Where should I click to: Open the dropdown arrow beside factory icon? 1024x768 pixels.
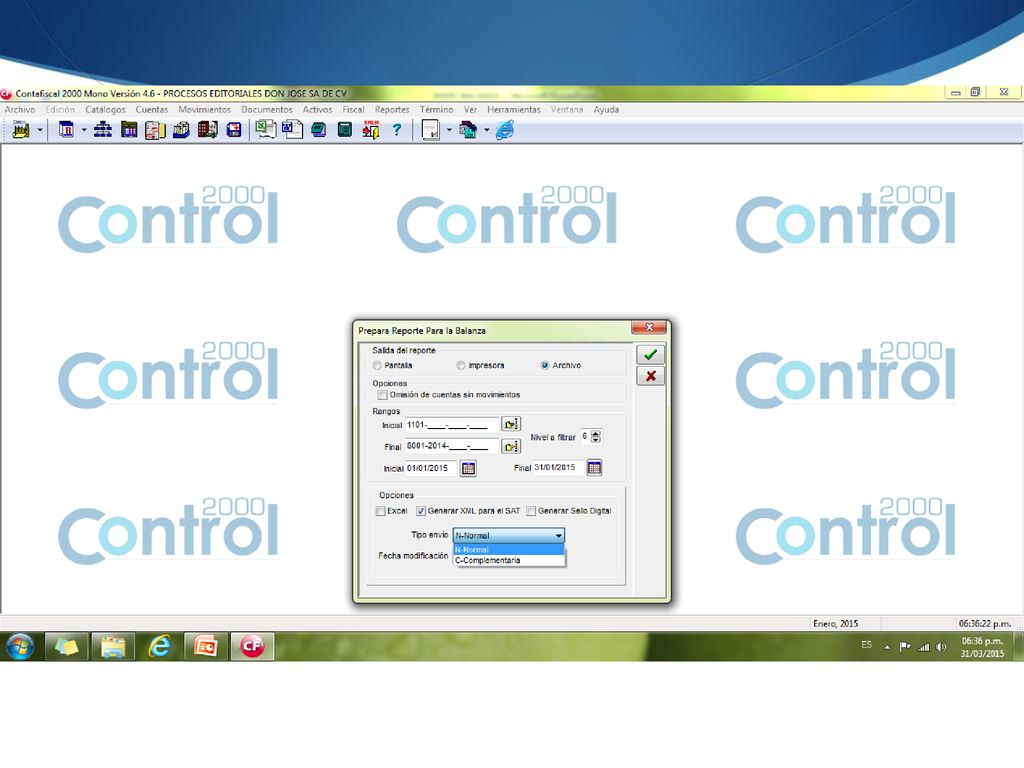click(40, 131)
